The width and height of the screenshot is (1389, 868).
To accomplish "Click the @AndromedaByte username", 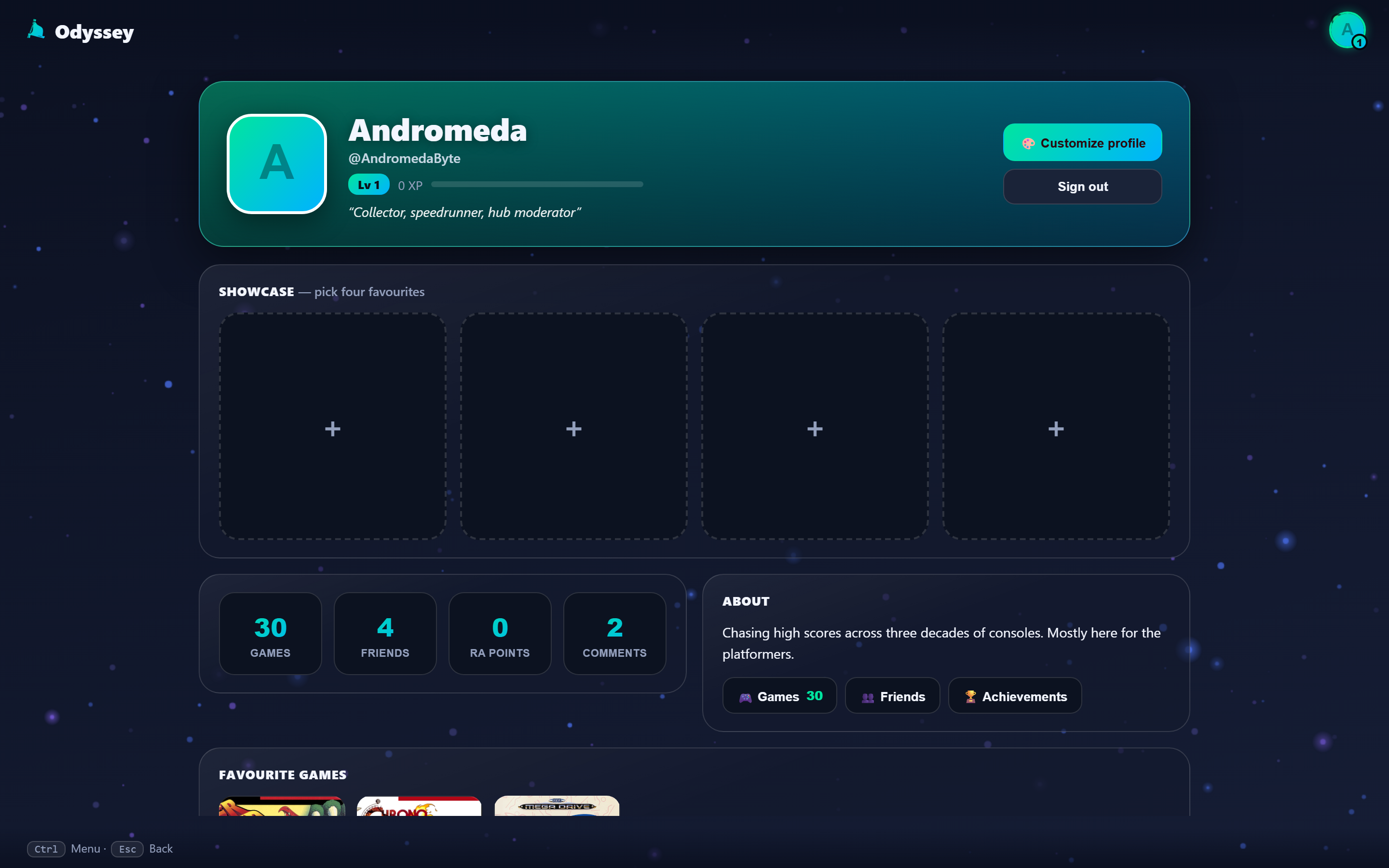I will click(404, 159).
